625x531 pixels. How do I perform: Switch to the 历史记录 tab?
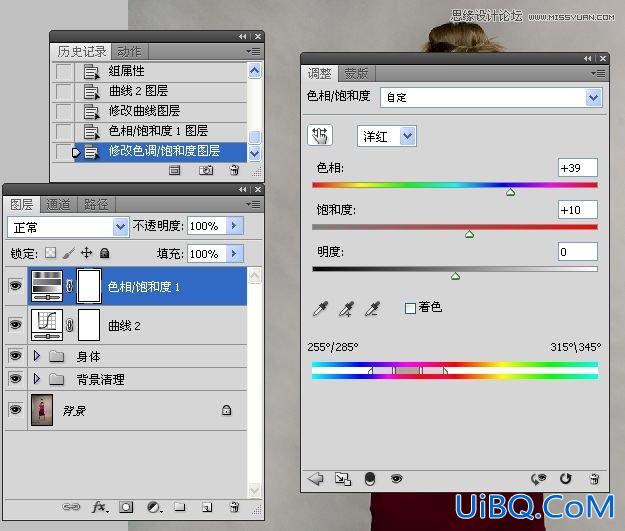82,51
